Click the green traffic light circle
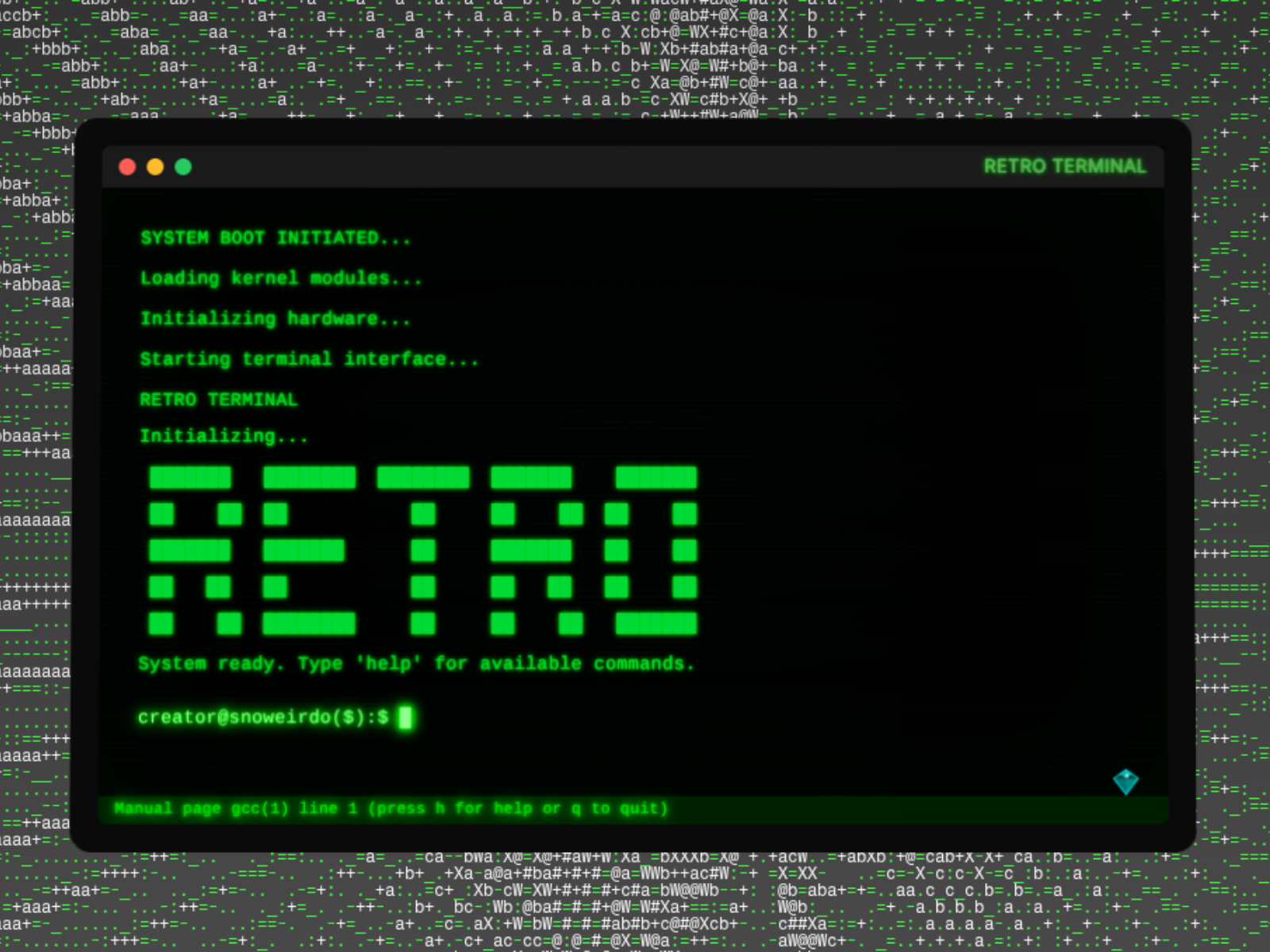Viewport: 1270px width, 952px height. pos(183,167)
